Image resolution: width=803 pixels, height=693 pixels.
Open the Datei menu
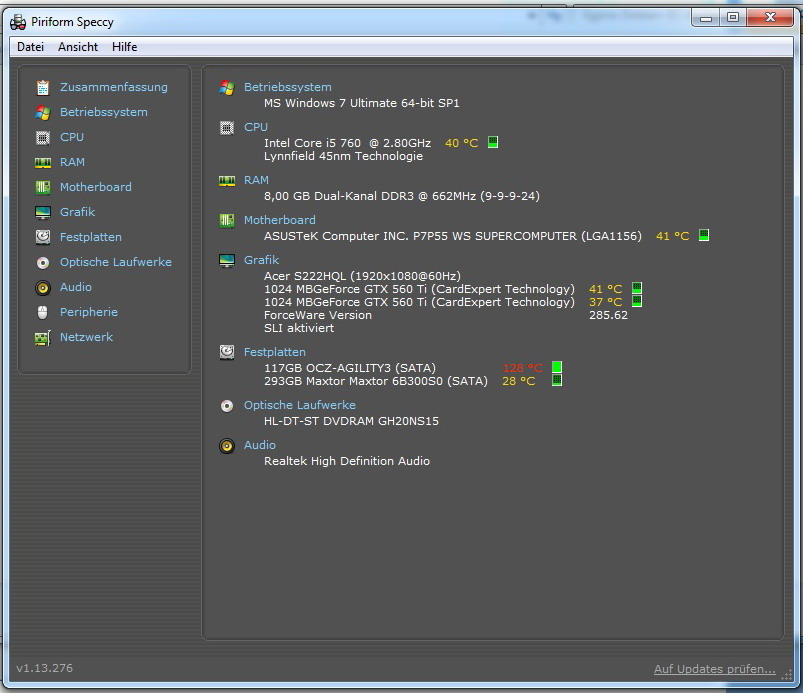[30, 47]
